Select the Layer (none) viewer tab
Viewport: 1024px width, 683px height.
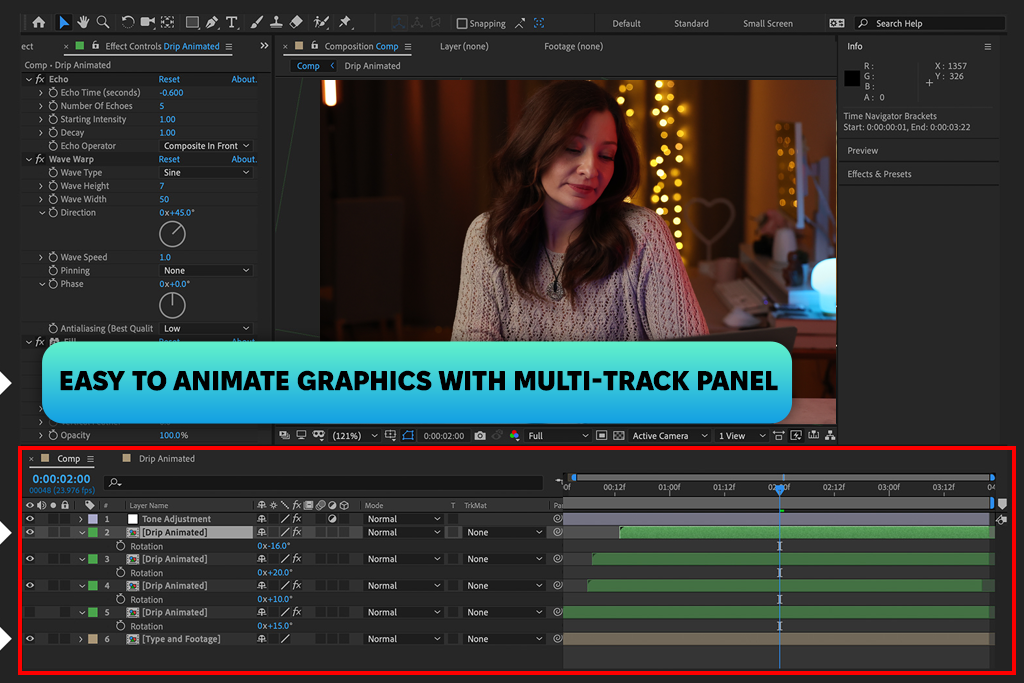pos(464,46)
